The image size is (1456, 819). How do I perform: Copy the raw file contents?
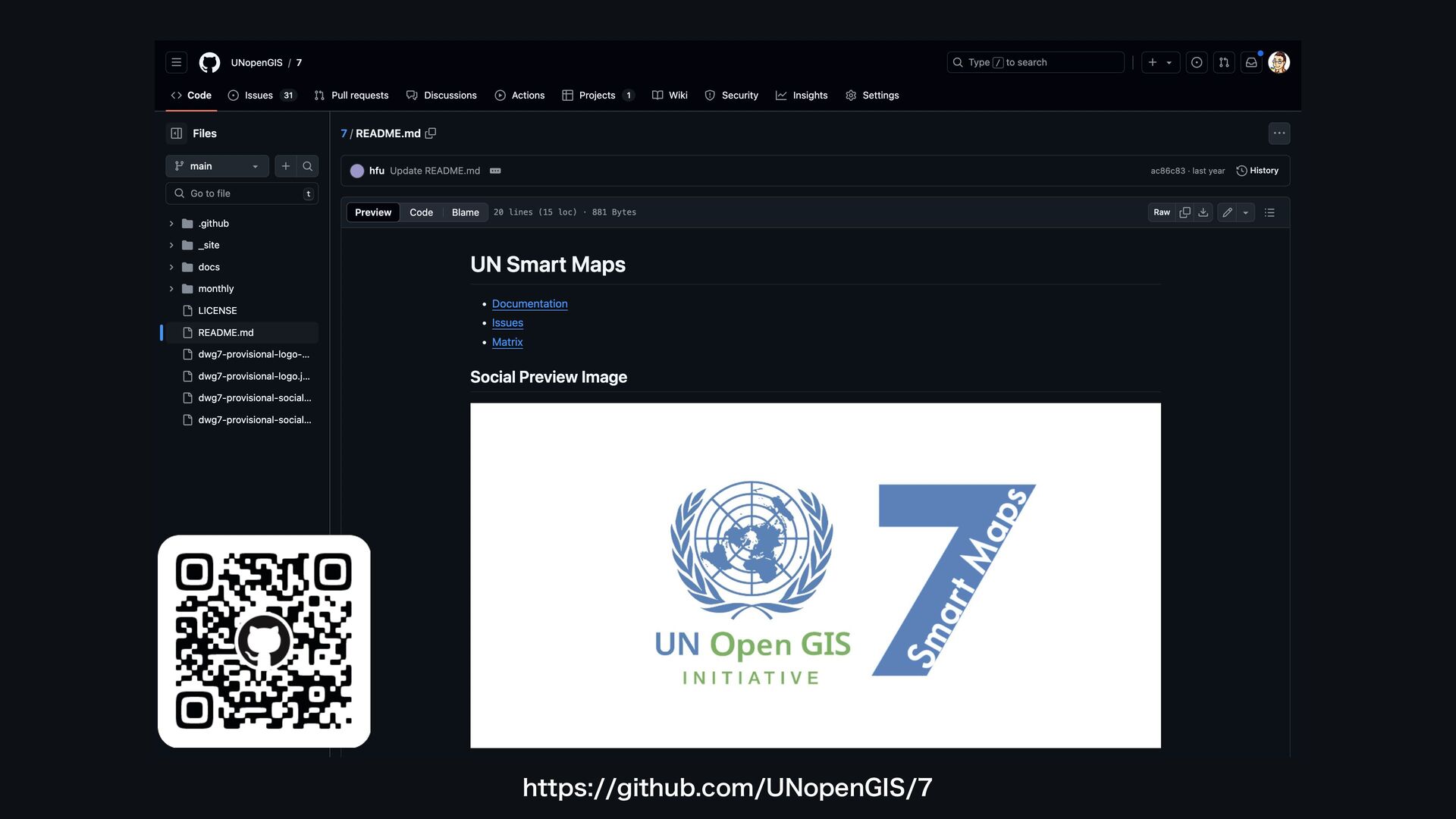[x=1185, y=212]
